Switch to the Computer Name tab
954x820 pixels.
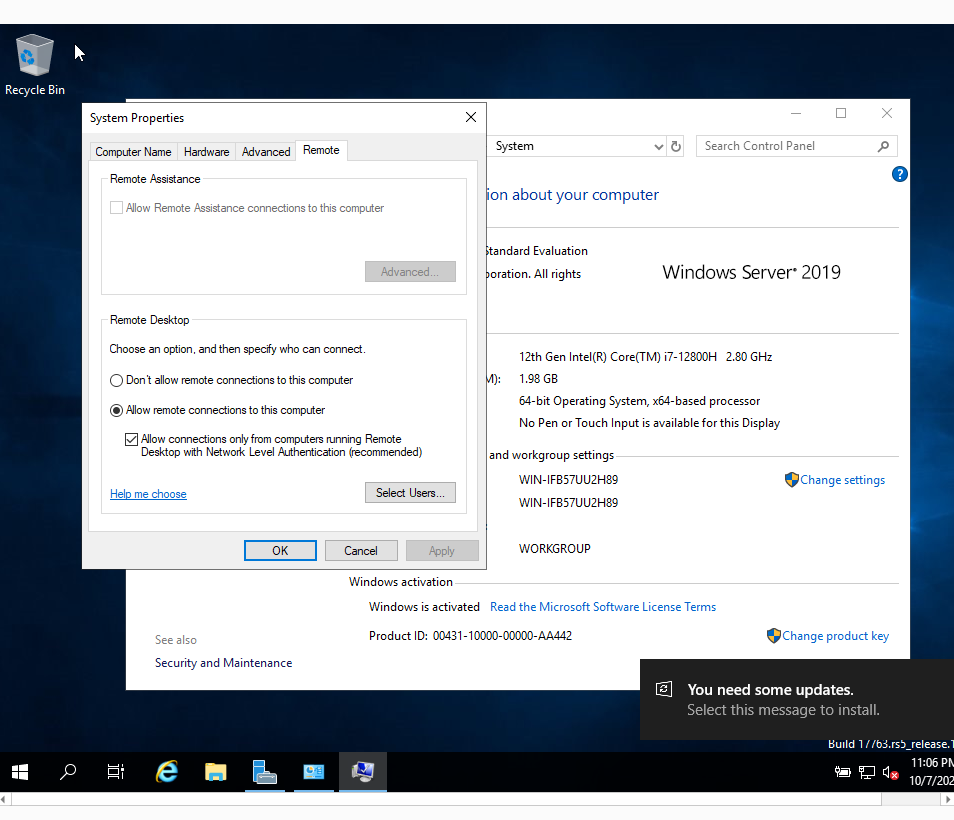click(133, 151)
